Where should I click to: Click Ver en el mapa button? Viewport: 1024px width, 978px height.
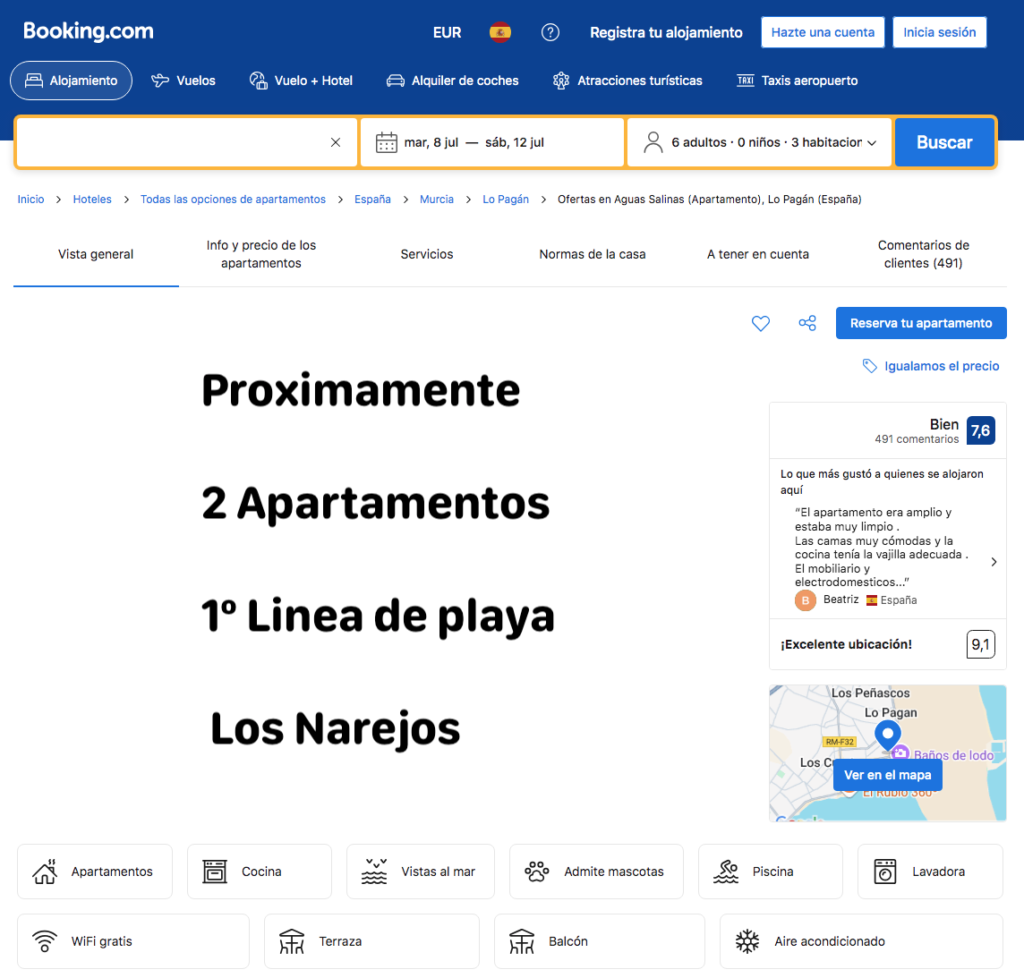(887, 775)
